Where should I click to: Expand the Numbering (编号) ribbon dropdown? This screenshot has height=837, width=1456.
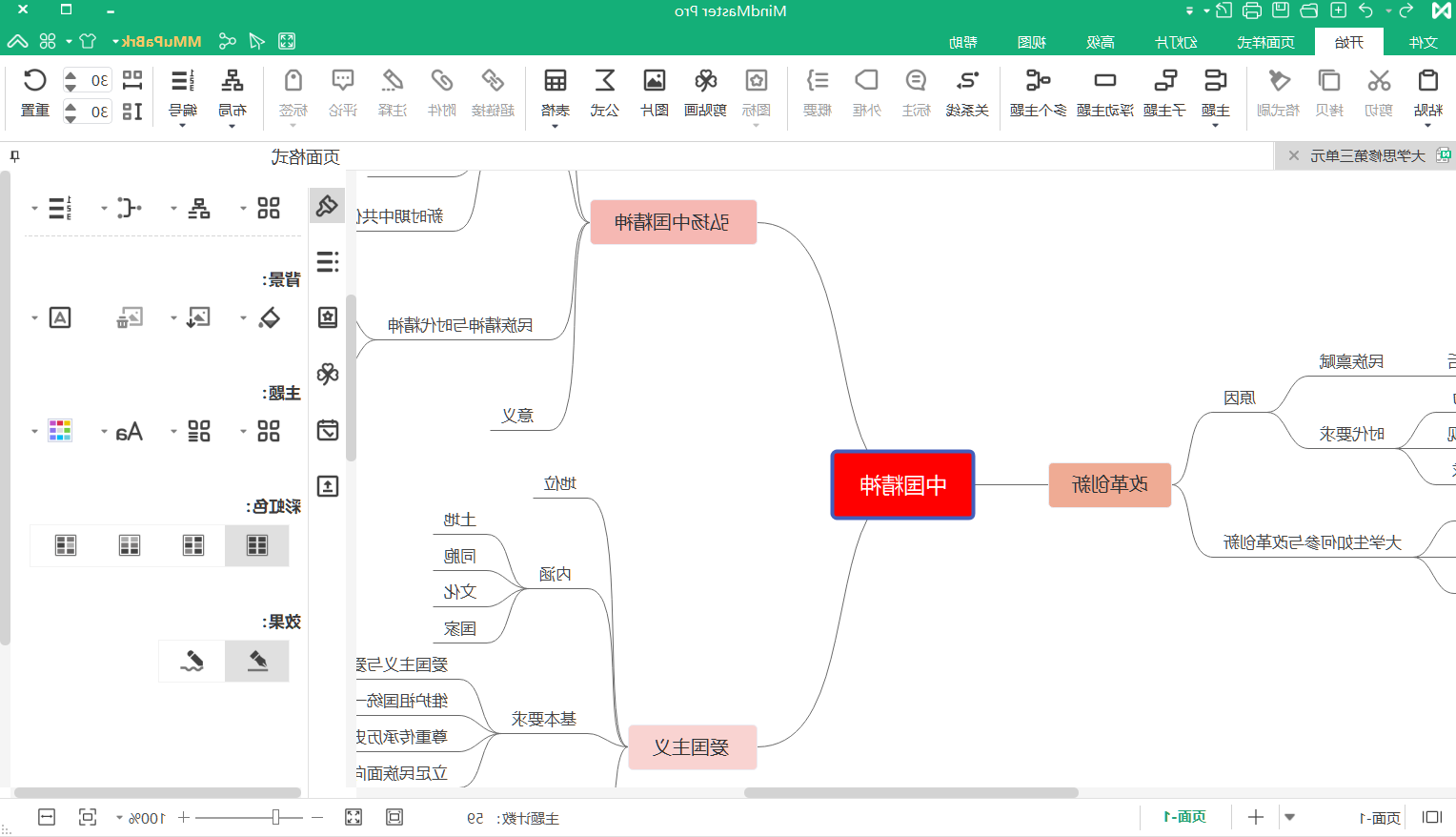(x=182, y=126)
